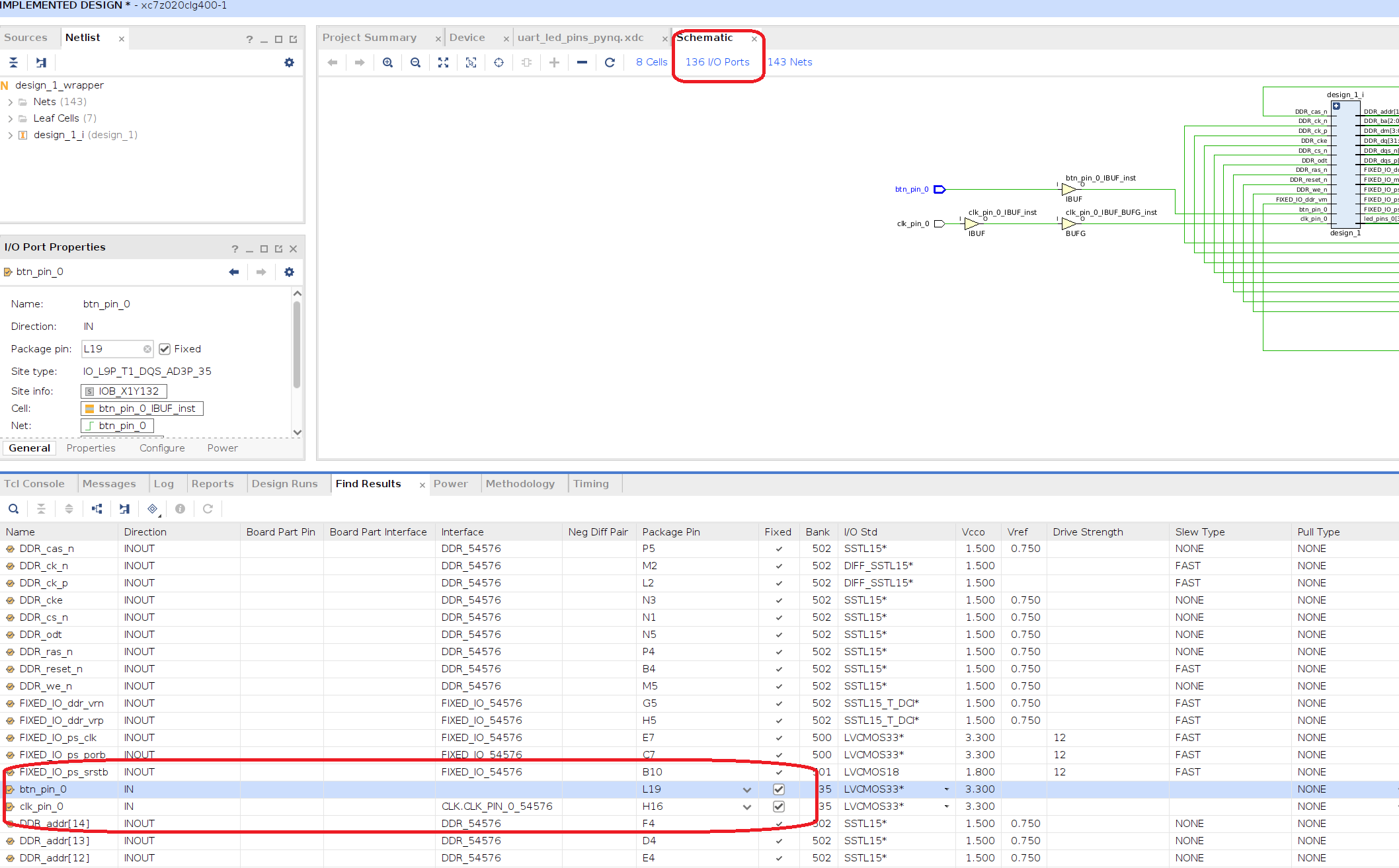Click the btn_pin_0_IBUF_inst cell link
Viewport: 1399px width, 868px height.
[141, 409]
